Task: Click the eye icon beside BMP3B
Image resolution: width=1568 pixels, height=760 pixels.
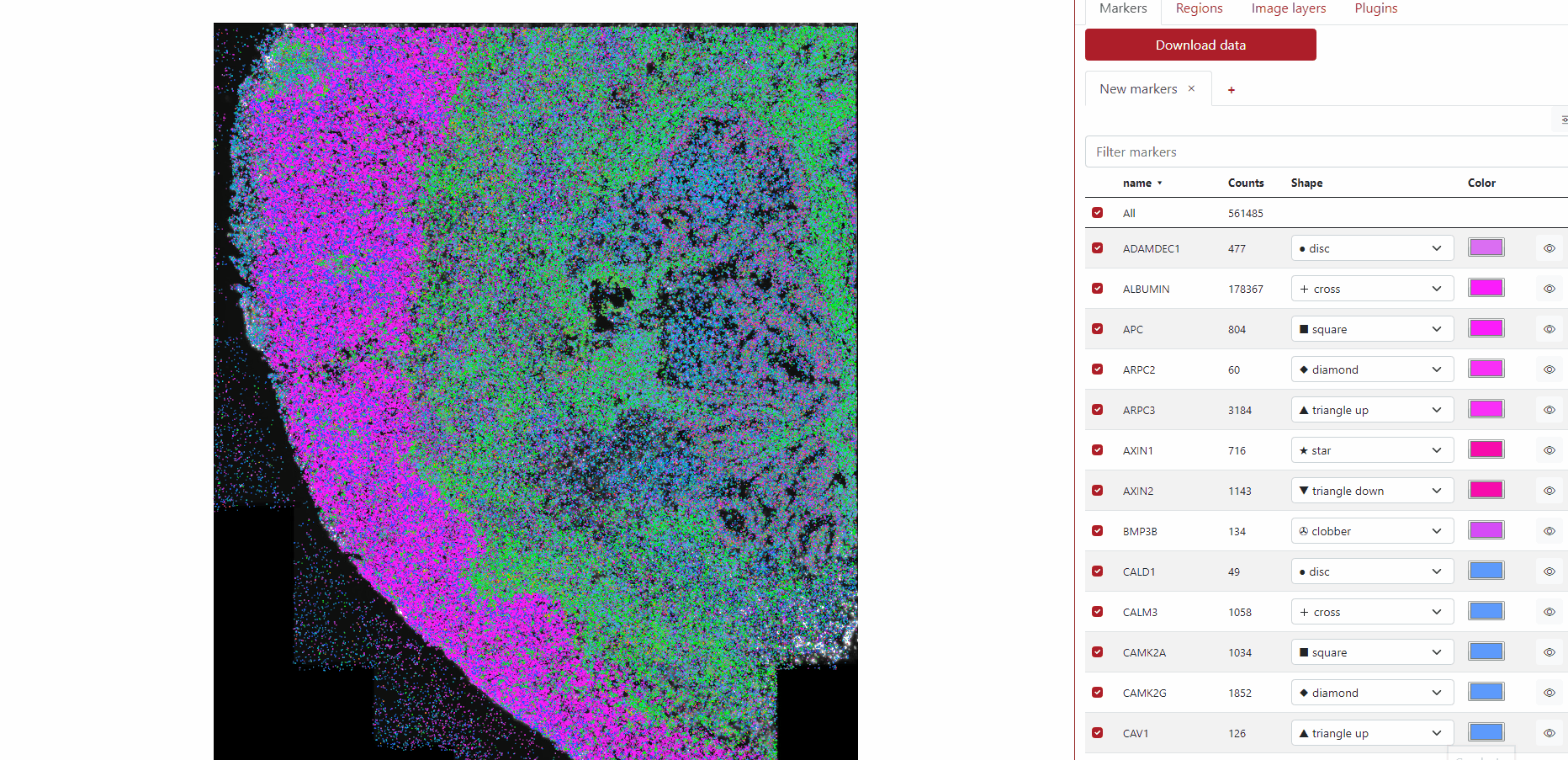Action: click(1549, 531)
